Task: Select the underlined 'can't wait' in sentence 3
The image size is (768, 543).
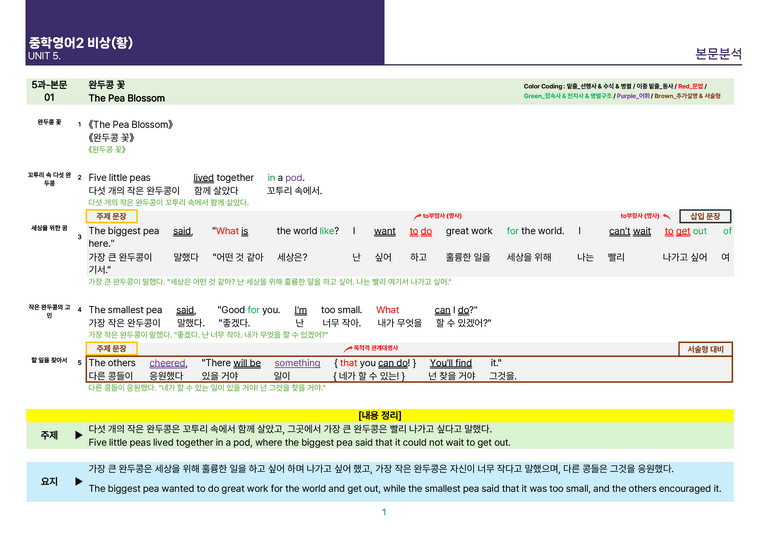Action: (x=630, y=231)
